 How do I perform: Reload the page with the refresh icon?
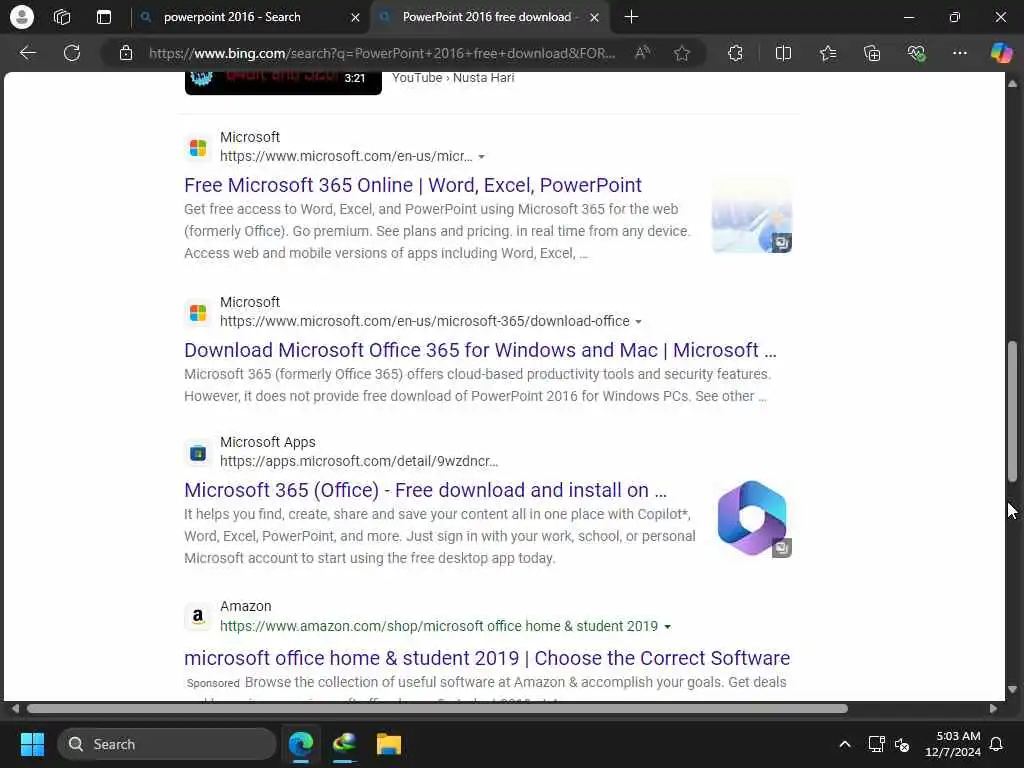coord(72,53)
